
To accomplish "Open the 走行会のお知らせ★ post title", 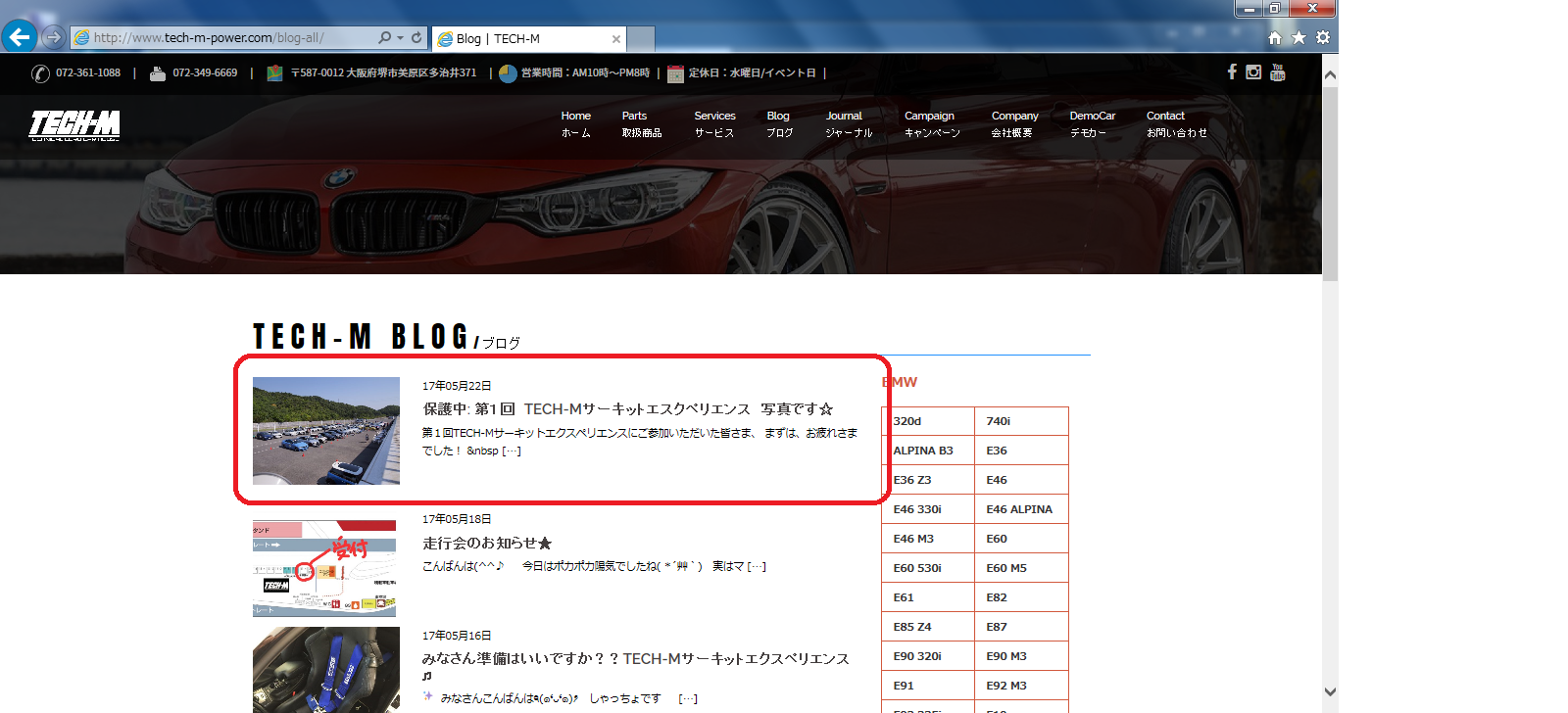I will [487, 543].
